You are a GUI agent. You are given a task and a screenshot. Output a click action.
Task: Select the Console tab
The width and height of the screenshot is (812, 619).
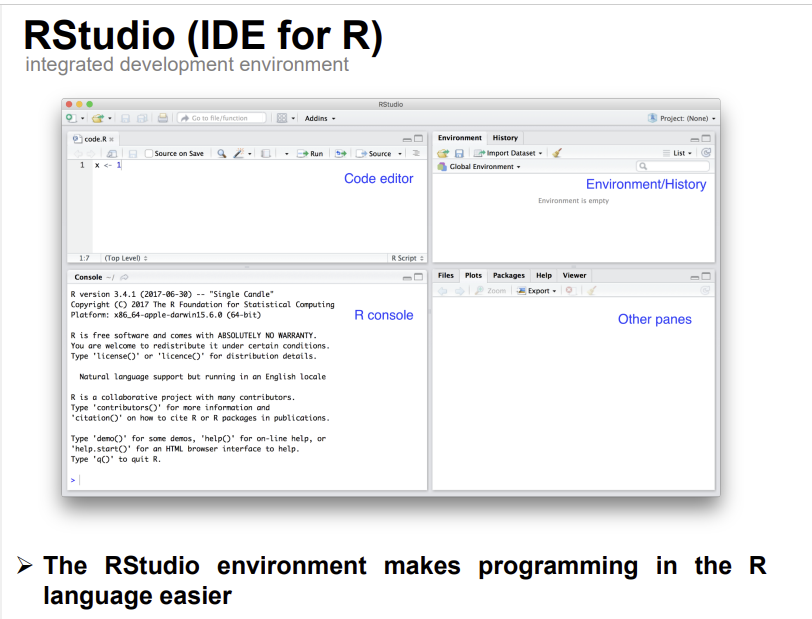click(88, 277)
